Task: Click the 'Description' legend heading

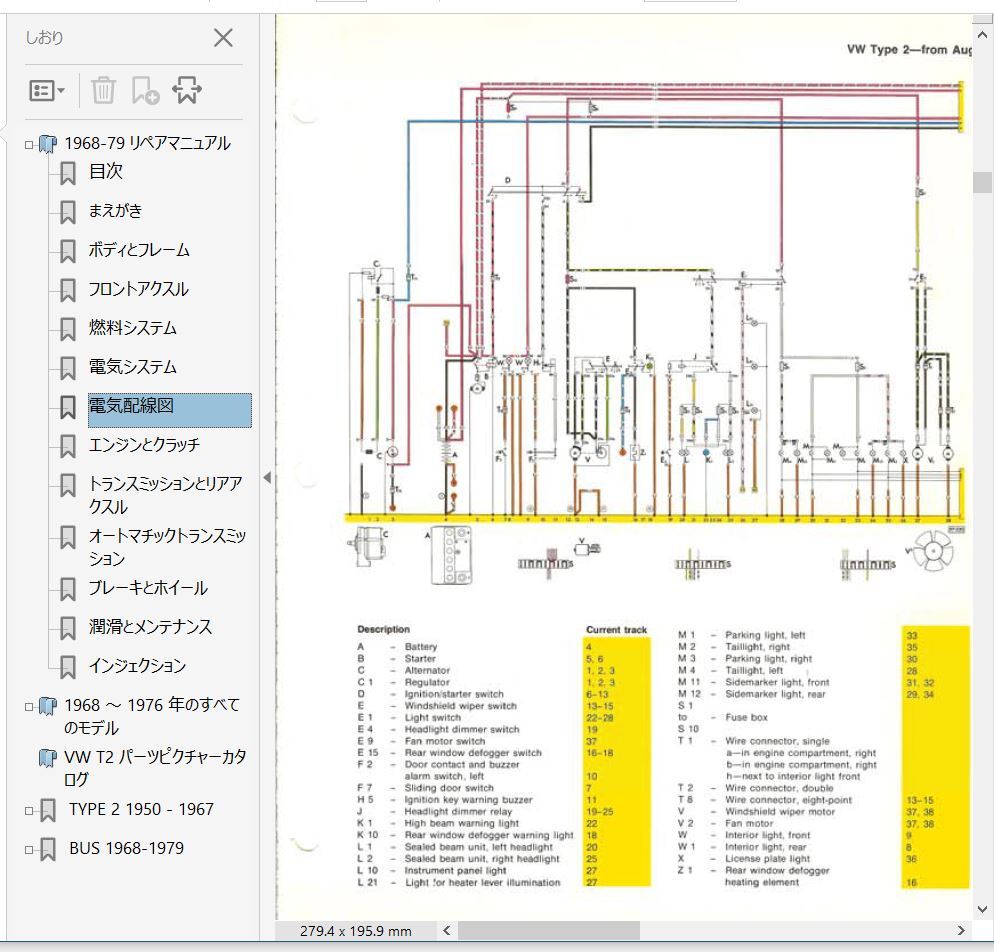Action: (x=384, y=629)
